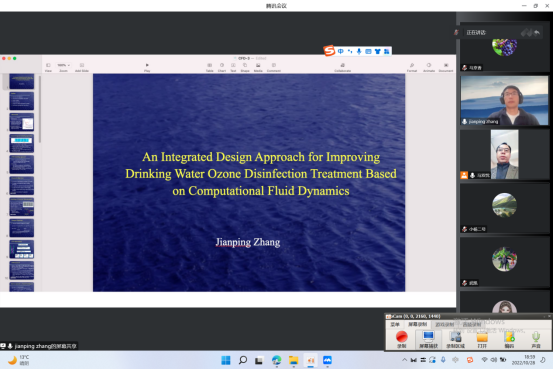Open Microsoft Edge from the taskbar
Image resolution: width=553 pixels, height=369 pixels.
point(276,360)
